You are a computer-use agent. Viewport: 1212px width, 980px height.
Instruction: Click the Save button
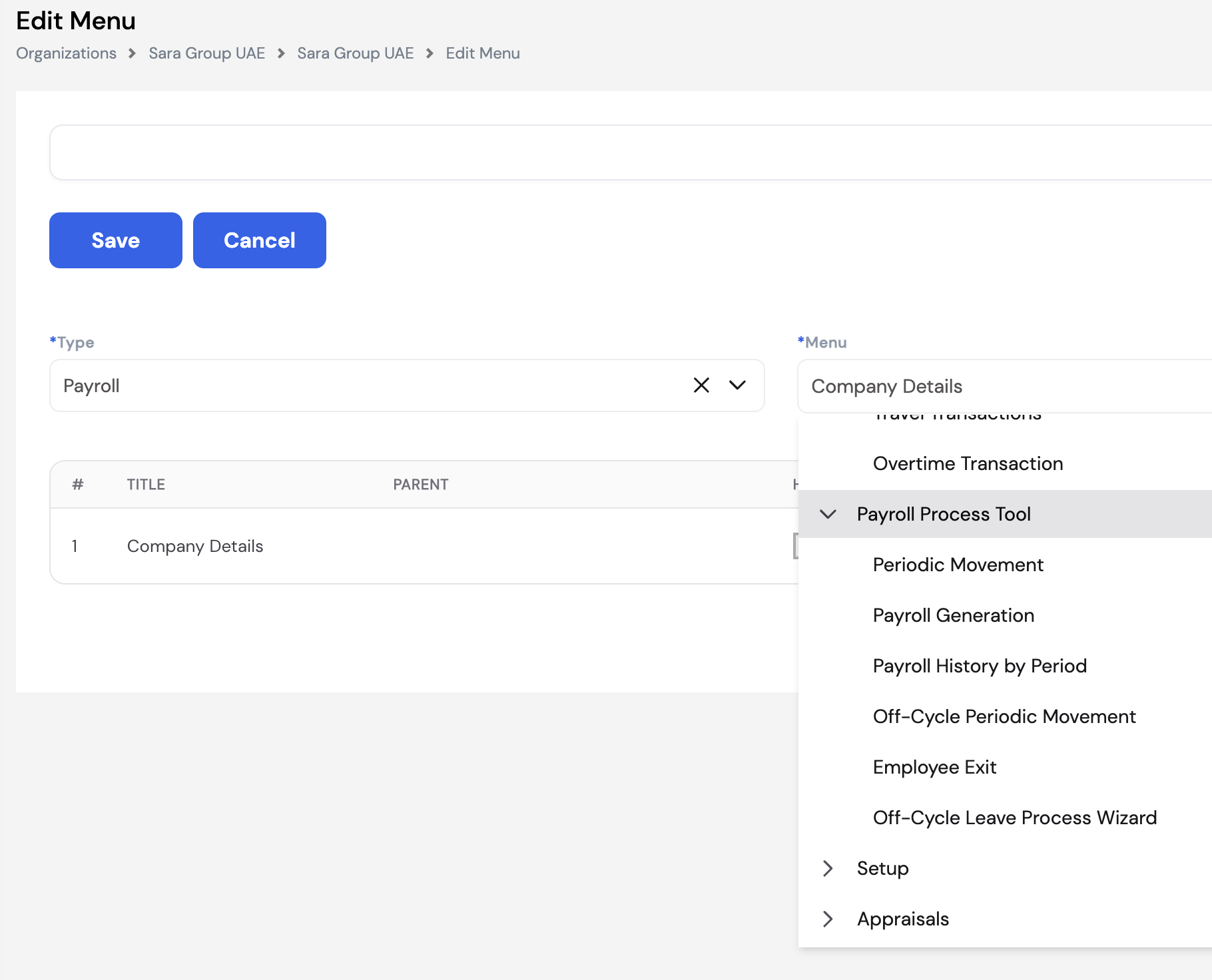point(116,240)
